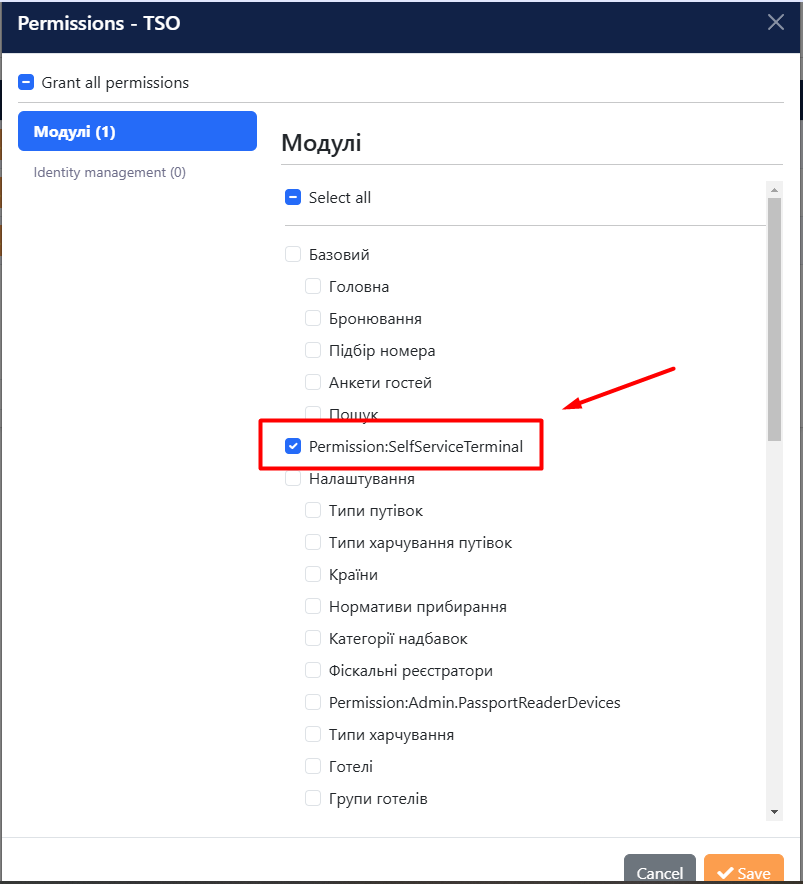The image size is (803, 884).
Task: Click the Cancel button
Action: click(659, 872)
